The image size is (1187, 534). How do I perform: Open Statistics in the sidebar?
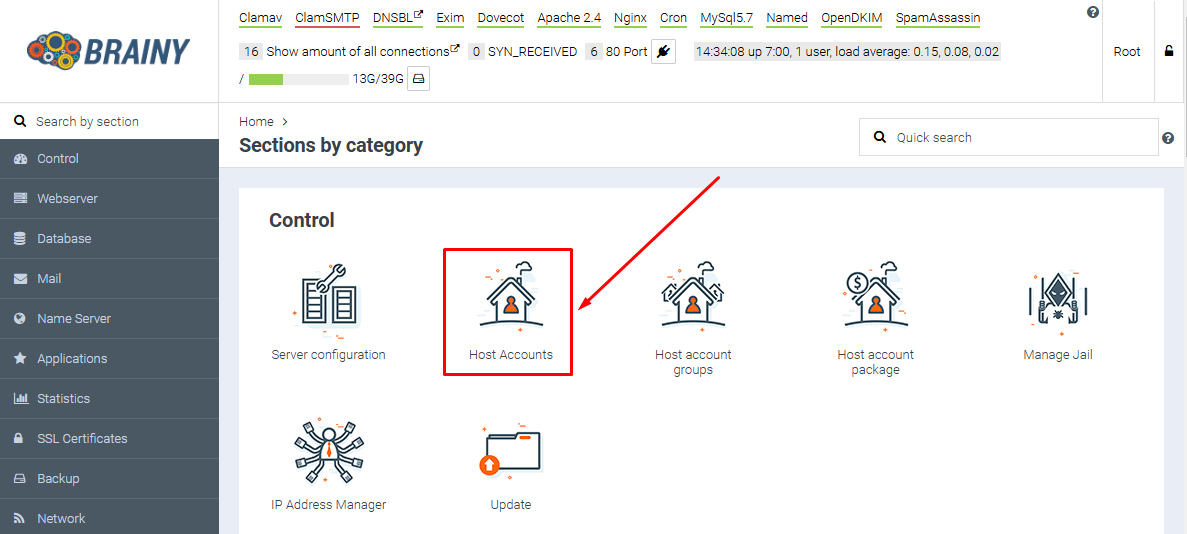tap(109, 398)
